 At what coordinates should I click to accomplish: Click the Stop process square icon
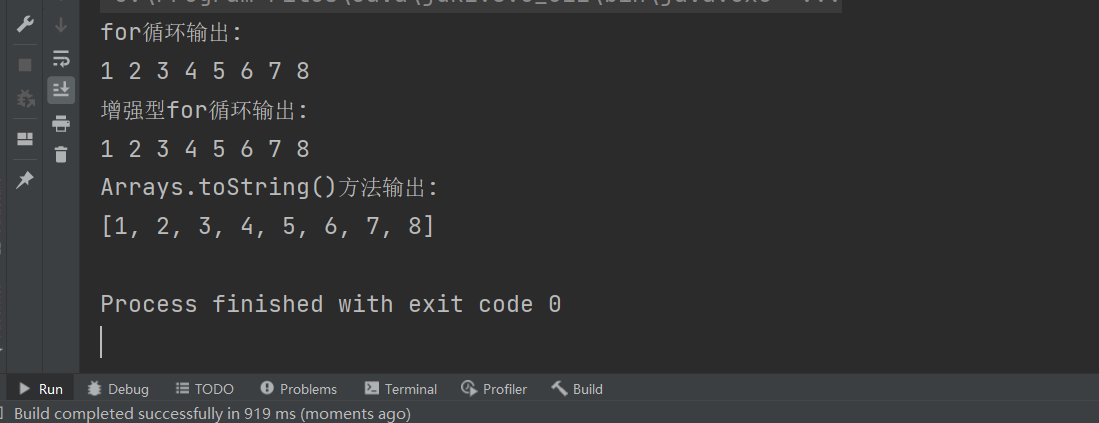[x=25, y=64]
